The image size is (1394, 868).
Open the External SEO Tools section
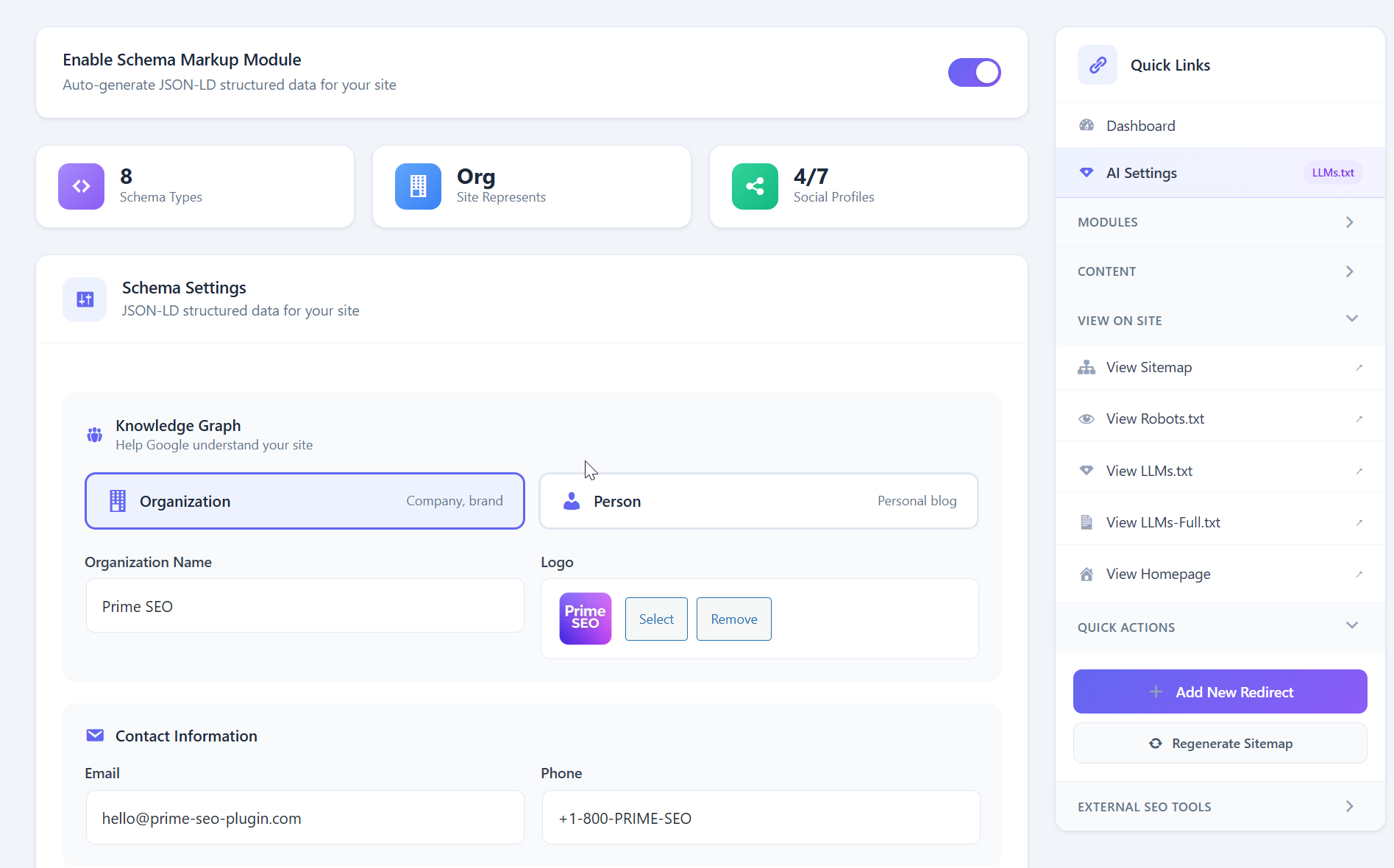(1217, 806)
